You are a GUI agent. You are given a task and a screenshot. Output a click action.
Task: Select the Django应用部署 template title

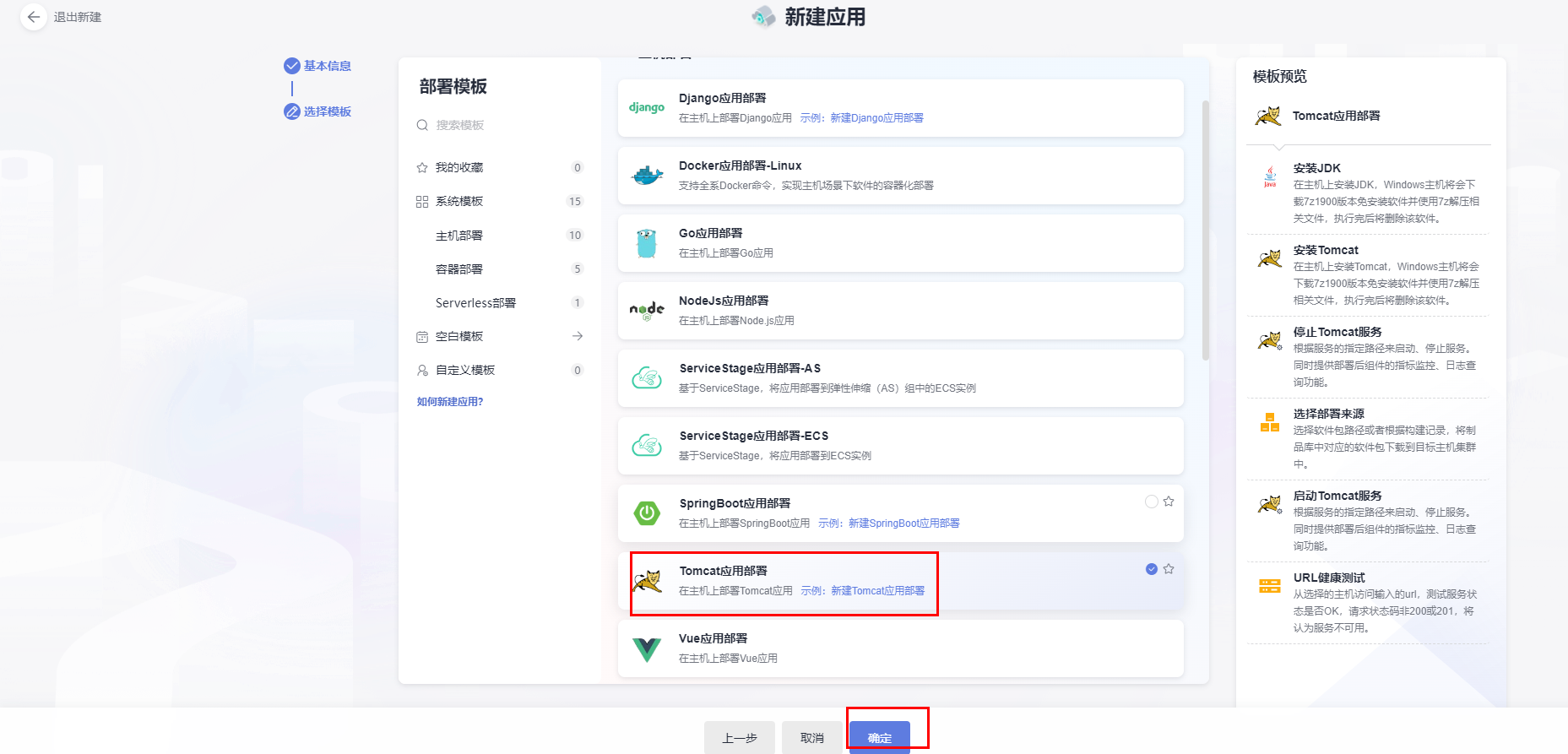pyautogui.click(x=722, y=98)
